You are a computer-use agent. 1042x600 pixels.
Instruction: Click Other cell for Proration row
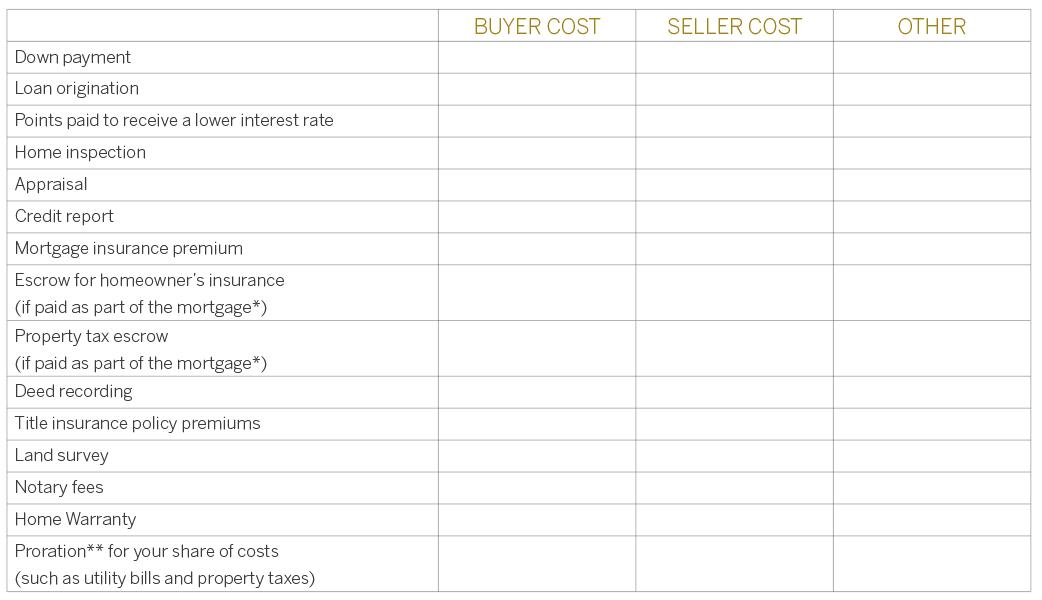pyautogui.click(x=931, y=564)
